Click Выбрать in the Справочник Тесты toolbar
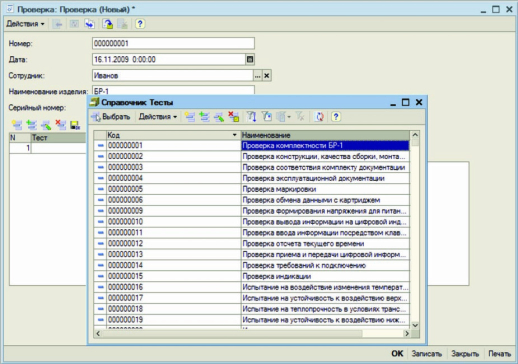This screenshot has width=518, height=364. point(111,117)
